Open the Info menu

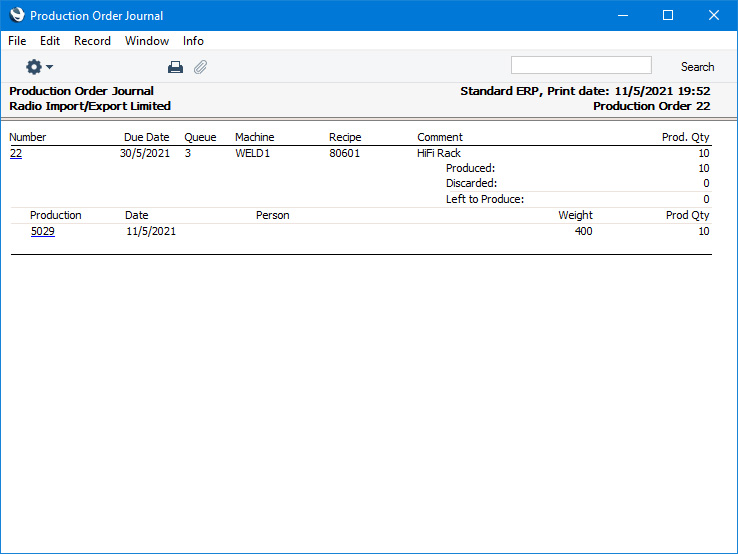coord(193,41)
